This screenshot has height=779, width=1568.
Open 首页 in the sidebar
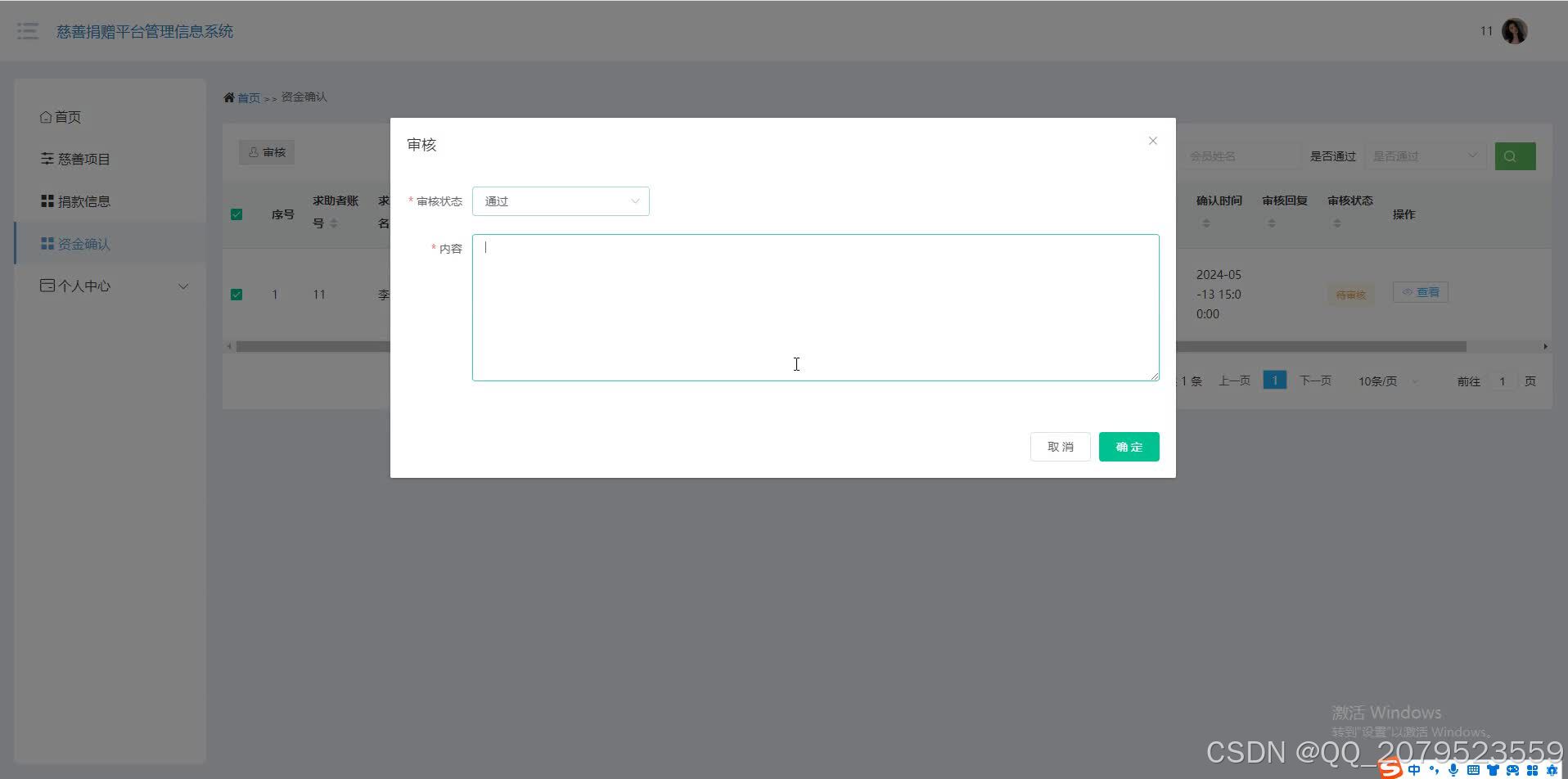(110, 117)
